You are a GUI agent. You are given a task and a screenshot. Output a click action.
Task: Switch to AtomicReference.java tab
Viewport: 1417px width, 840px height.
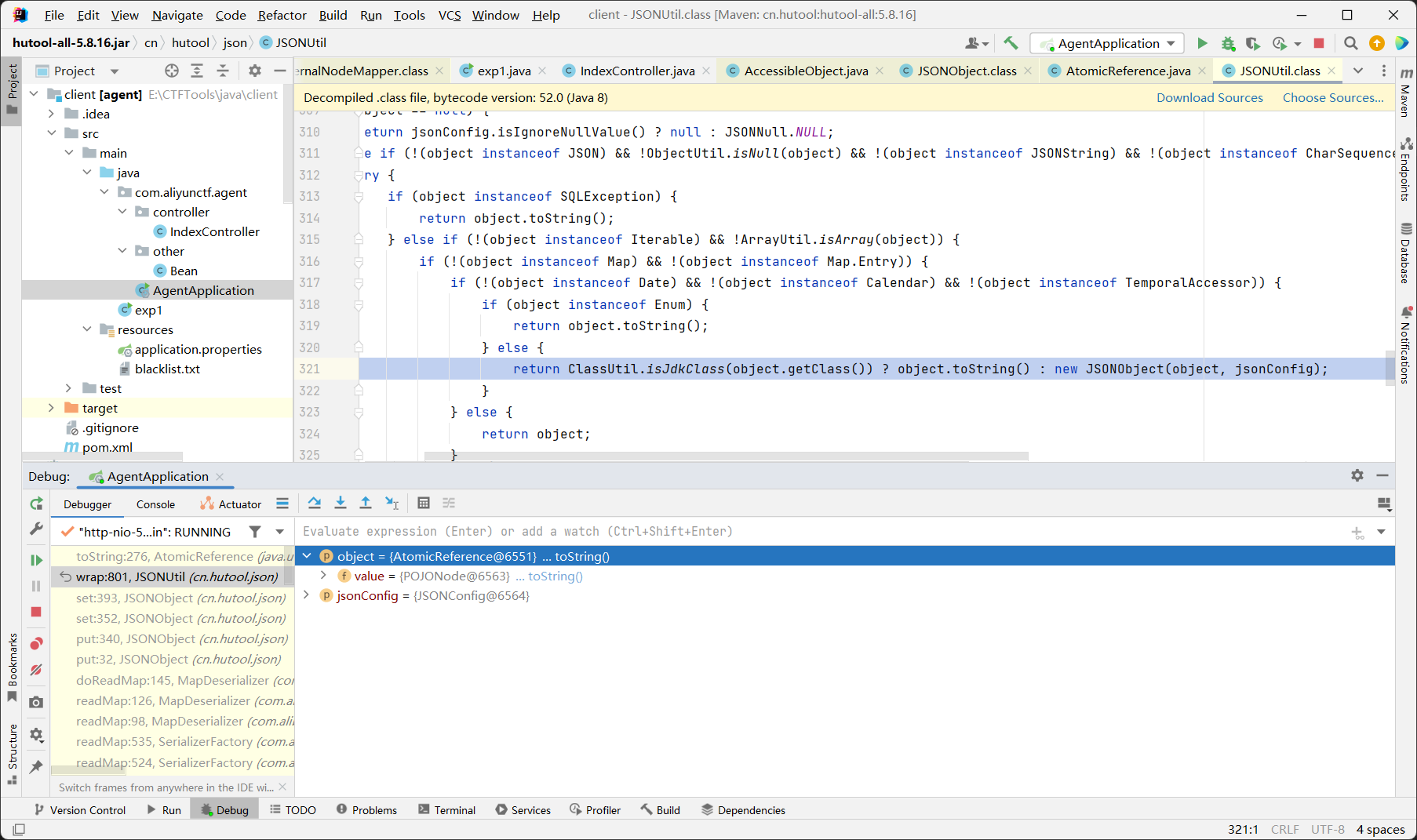coord(1127,71)
